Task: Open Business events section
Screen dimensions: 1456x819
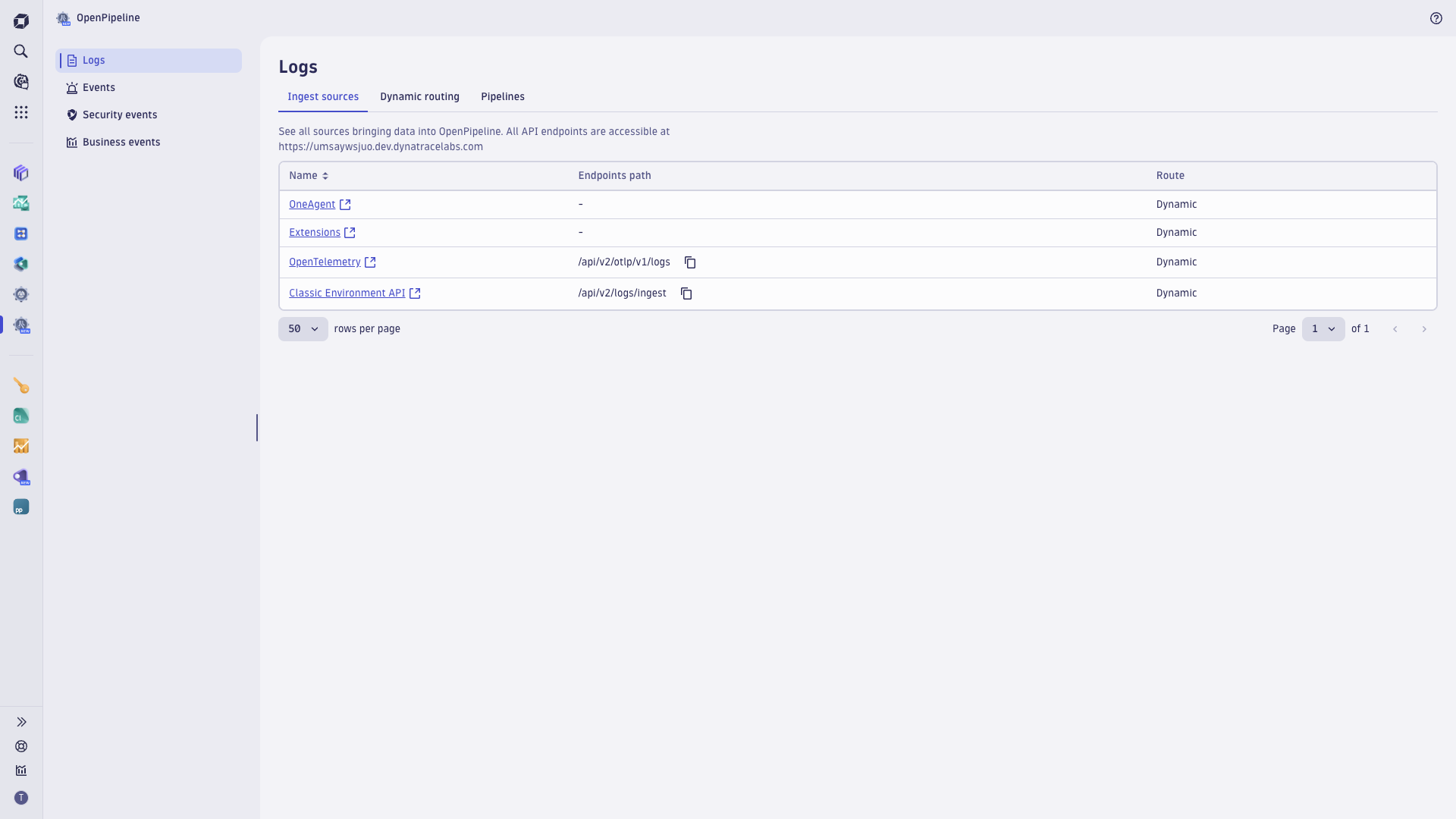Action: [x=121, y=142]
